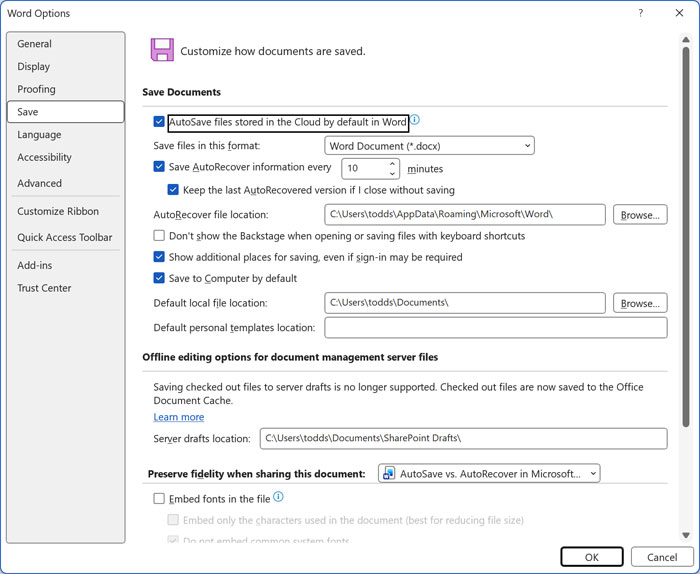Confirm with the OK button

[592, 557]
